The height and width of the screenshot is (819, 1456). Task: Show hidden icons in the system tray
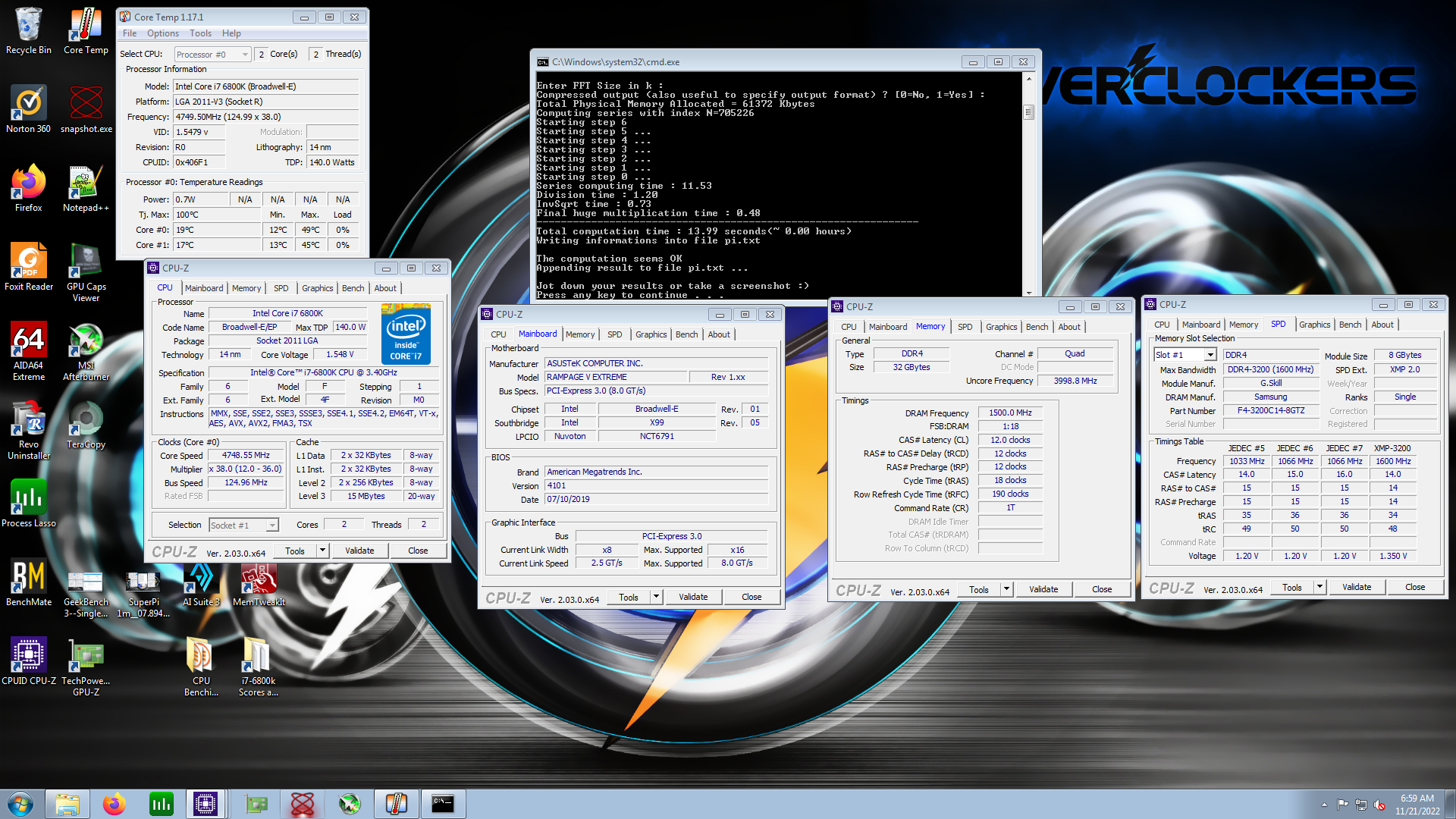coord(1324,805)
